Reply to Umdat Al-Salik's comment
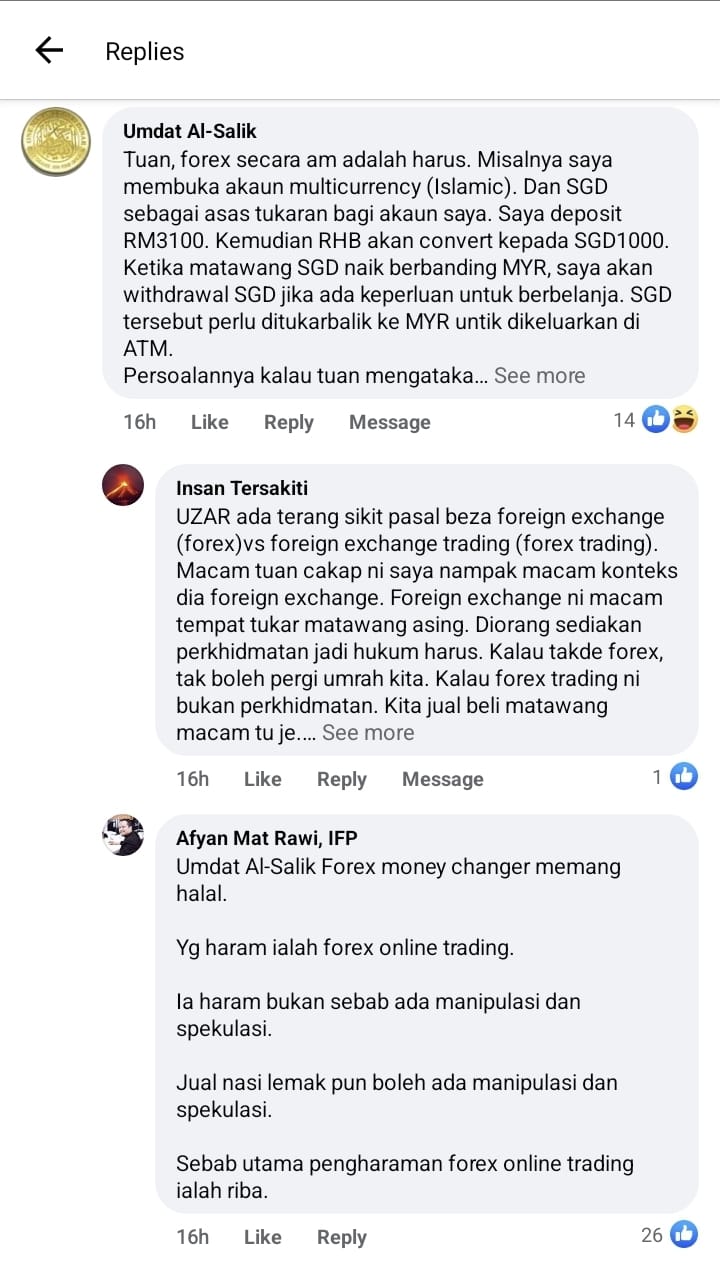 pos(288,422)
